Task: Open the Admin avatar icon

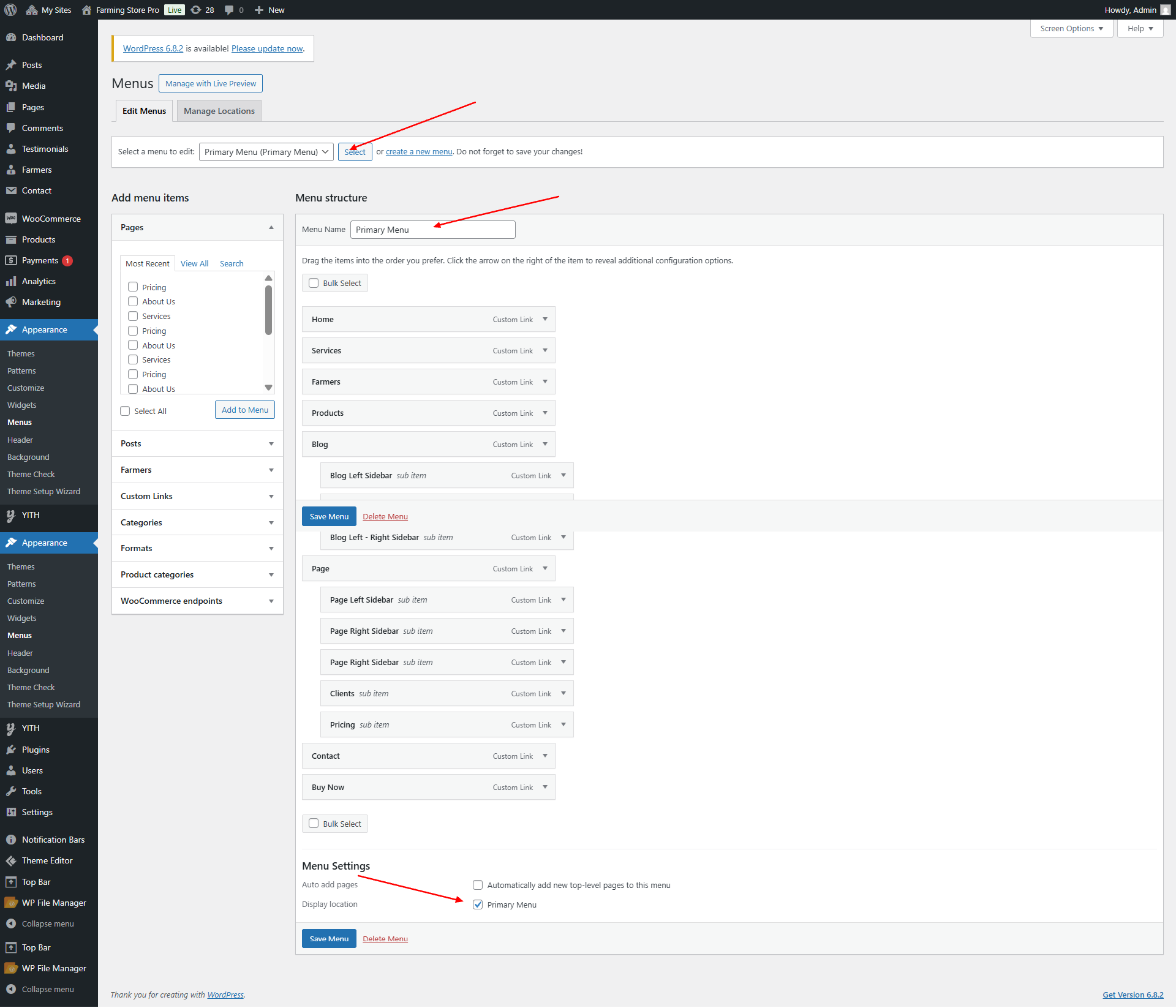Action: (x=1166, y=10)
